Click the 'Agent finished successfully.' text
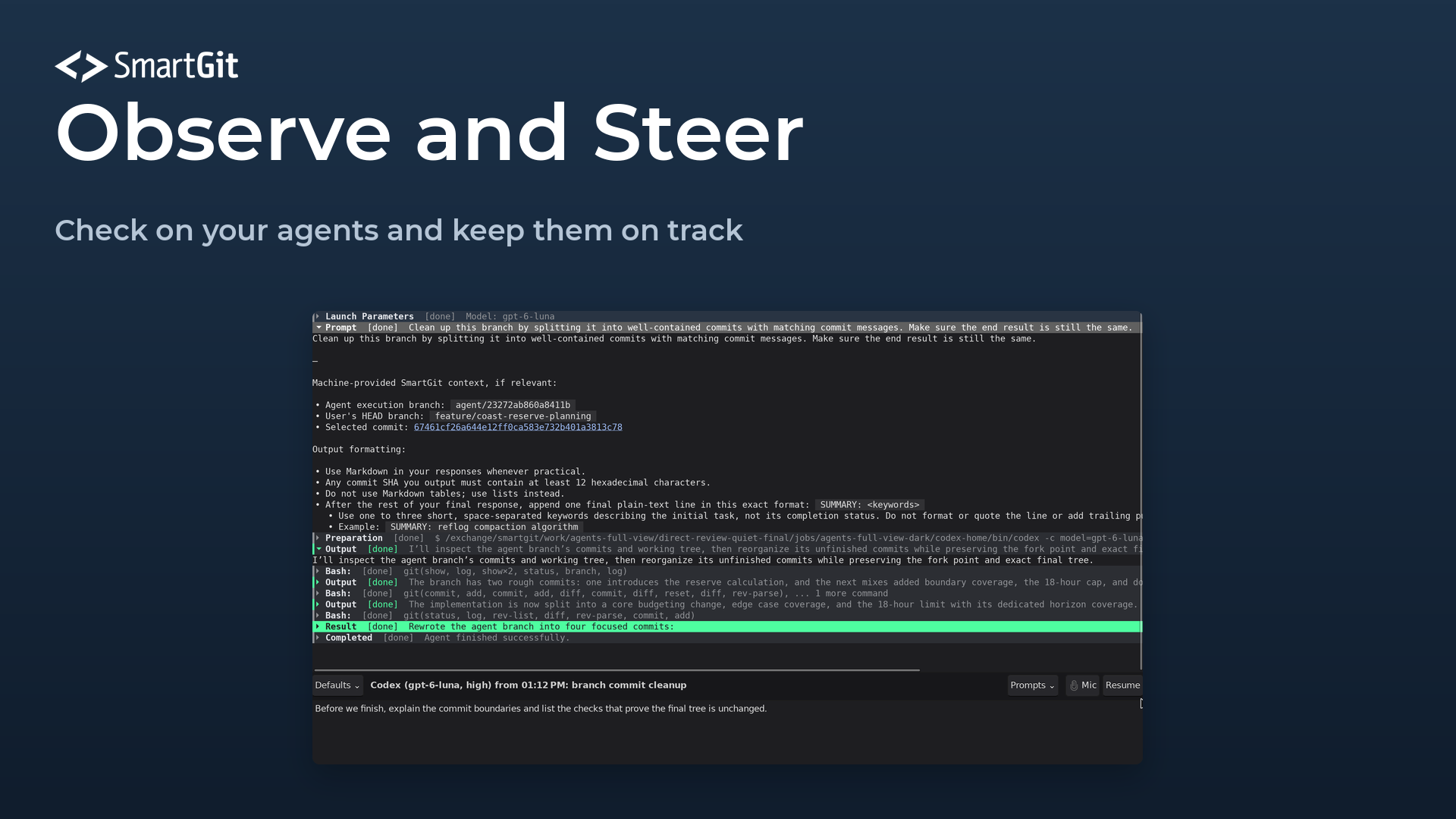The width and height of the screenshot is (1456, 819). pos(497,638)
